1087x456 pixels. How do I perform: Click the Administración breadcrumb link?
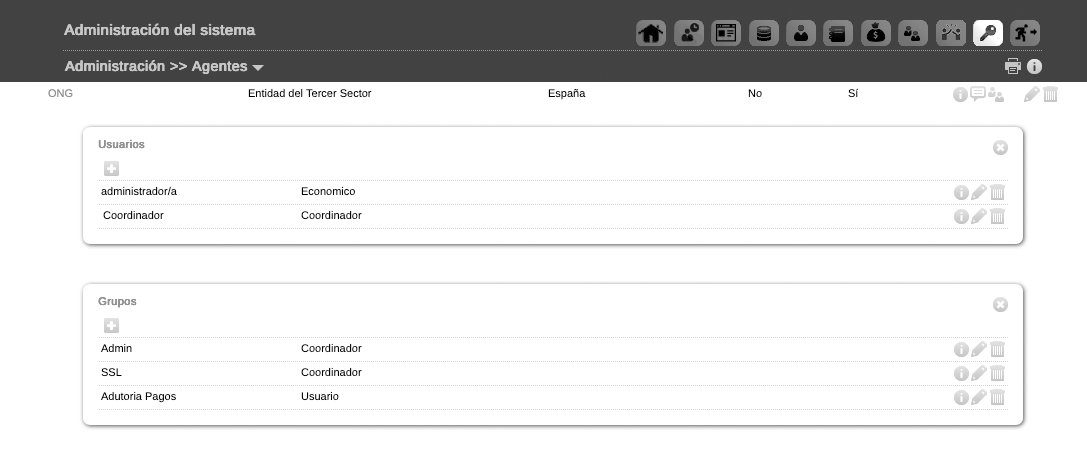click(x=114, y=67)
